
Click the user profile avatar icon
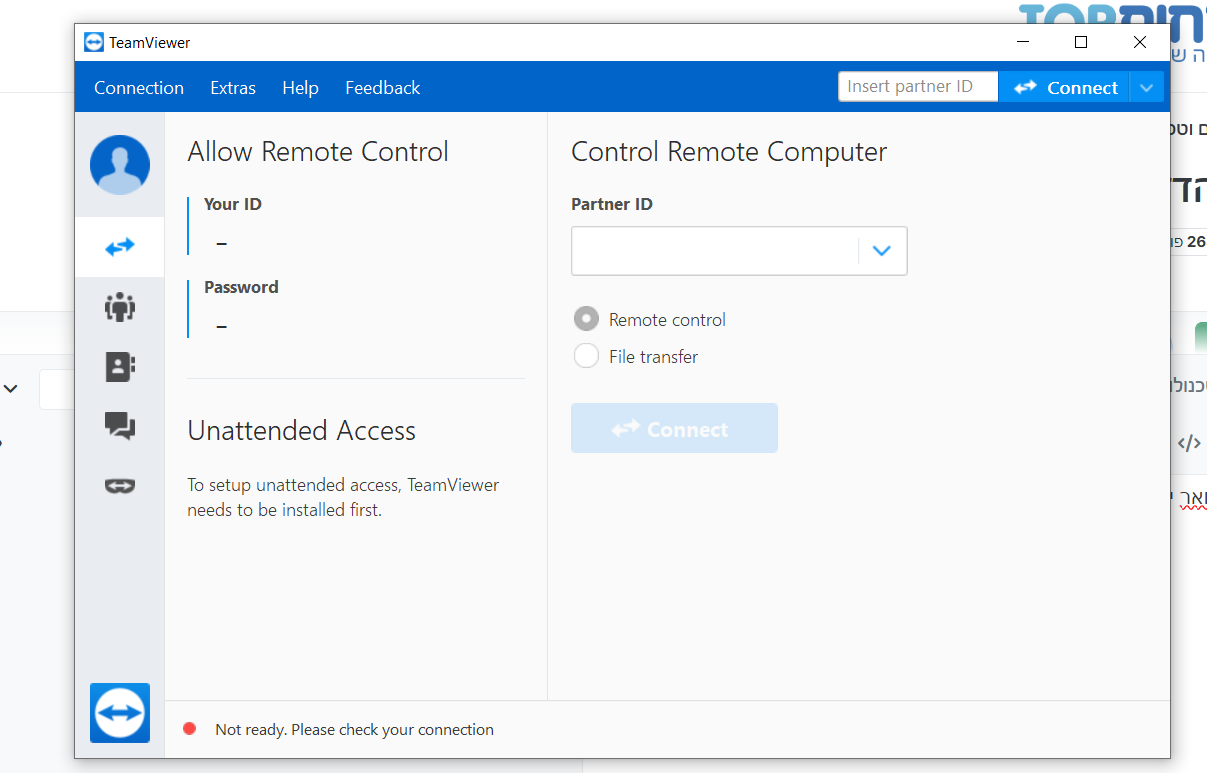pyautogui.click(x=120, y=165)
